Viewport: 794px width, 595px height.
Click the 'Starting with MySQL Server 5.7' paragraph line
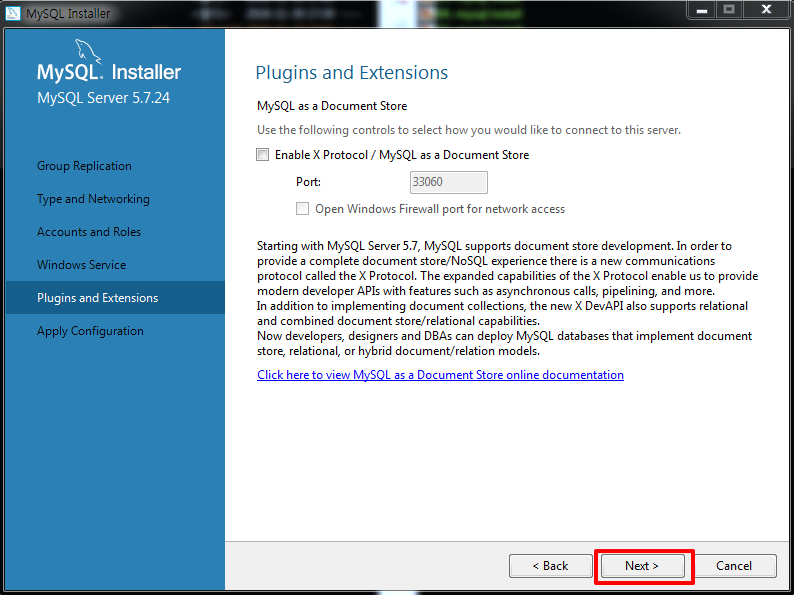click(494, 246)
